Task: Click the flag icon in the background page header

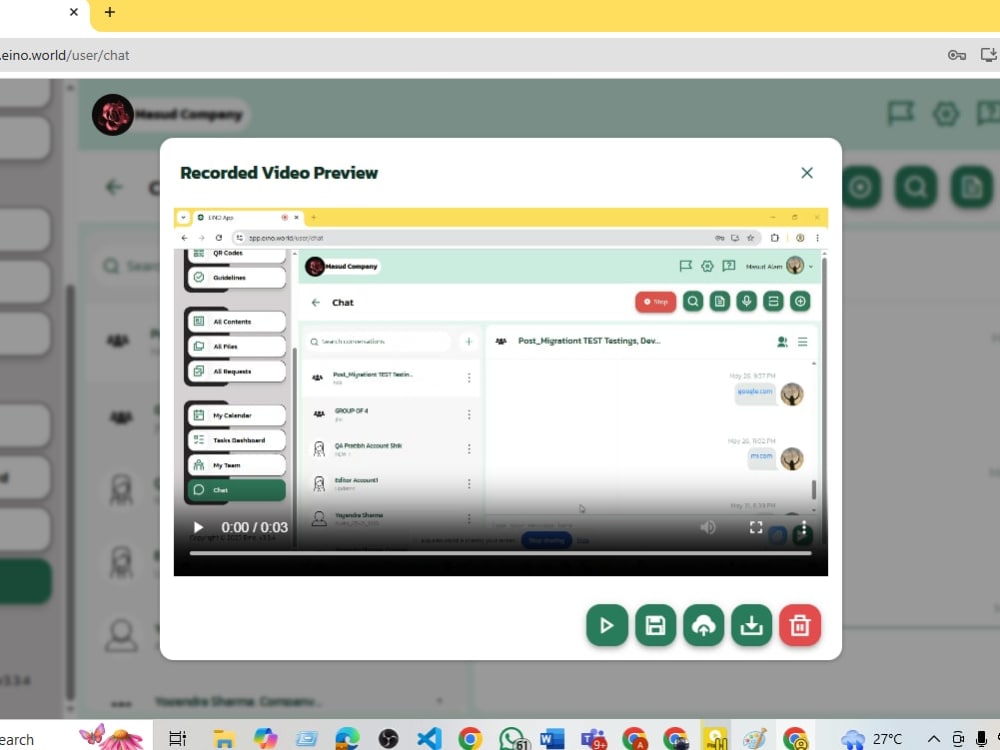Action: click(x=900, y=114)
